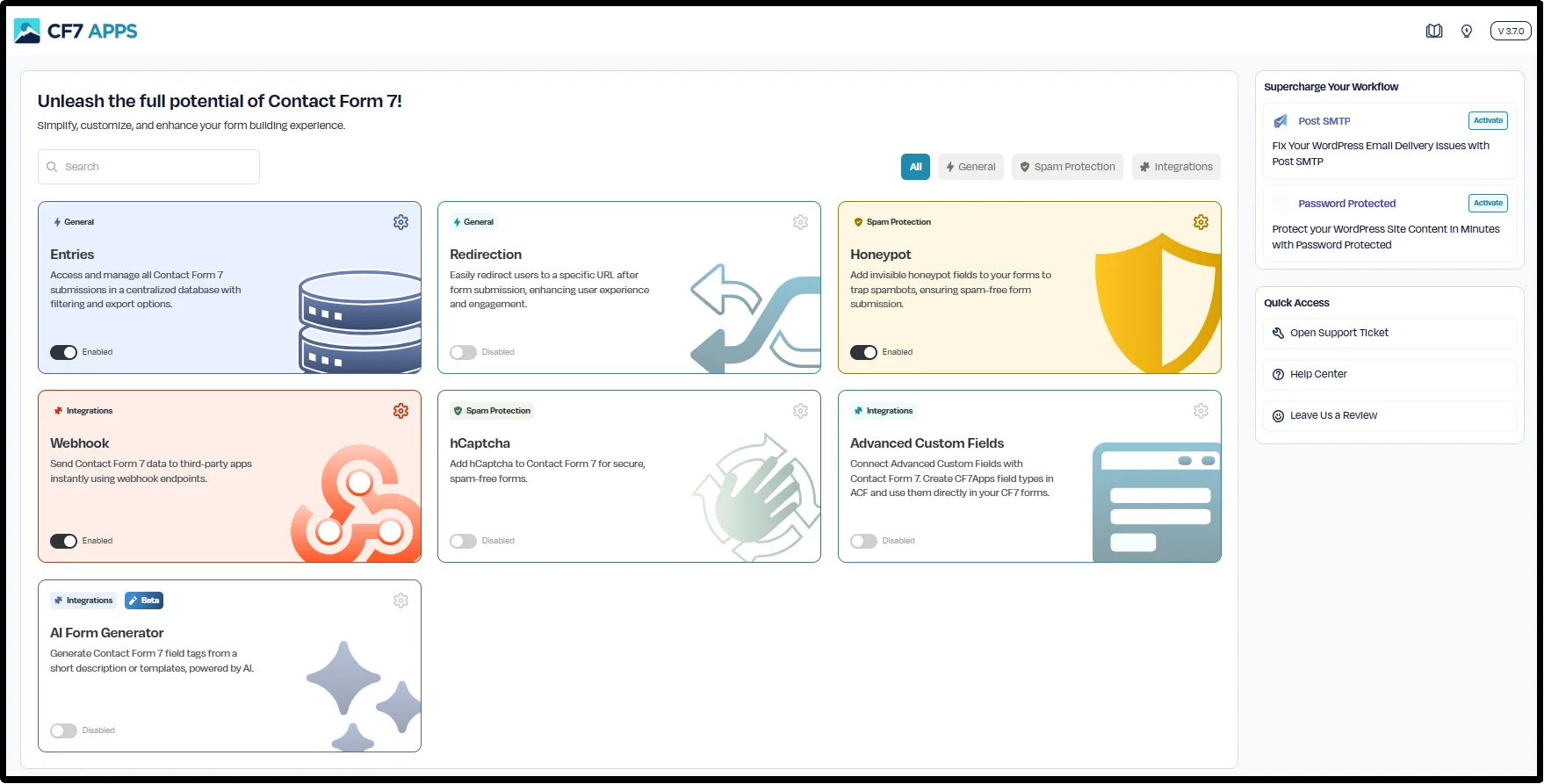Enable the Redirection toggle
Viewport: 1544px width, 784px height.
[x=463, y=352]
